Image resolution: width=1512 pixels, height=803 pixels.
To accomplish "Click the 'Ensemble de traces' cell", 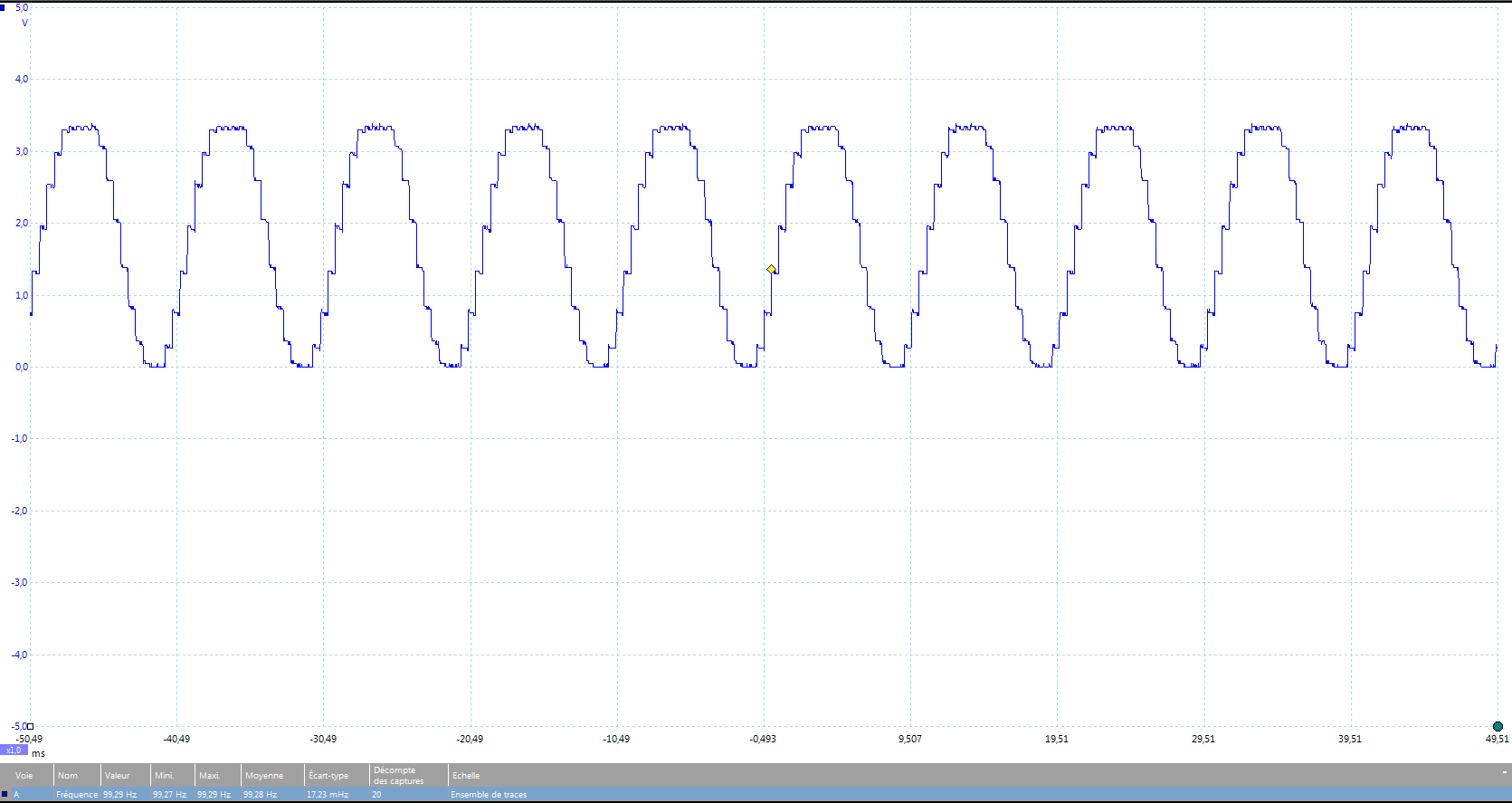I will (489, 795).
